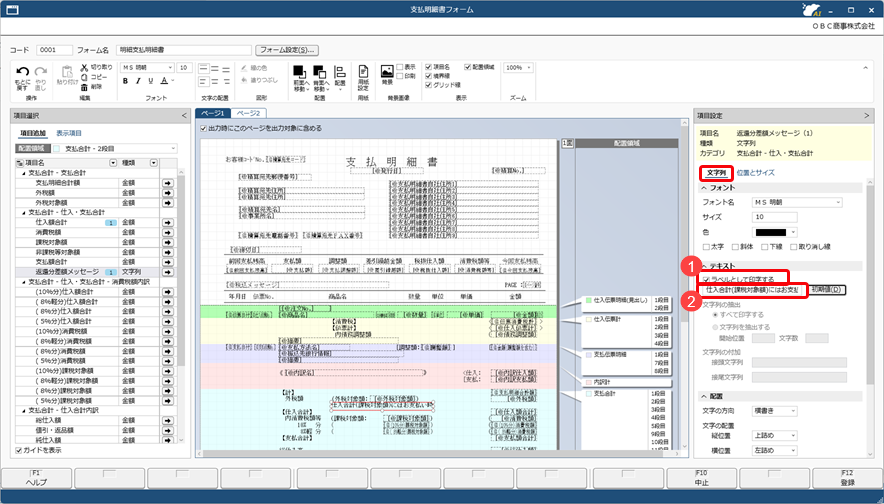Check the 太字 checkbox in font settings
This screenshot has height=504, width=884.
pos(706,247)
